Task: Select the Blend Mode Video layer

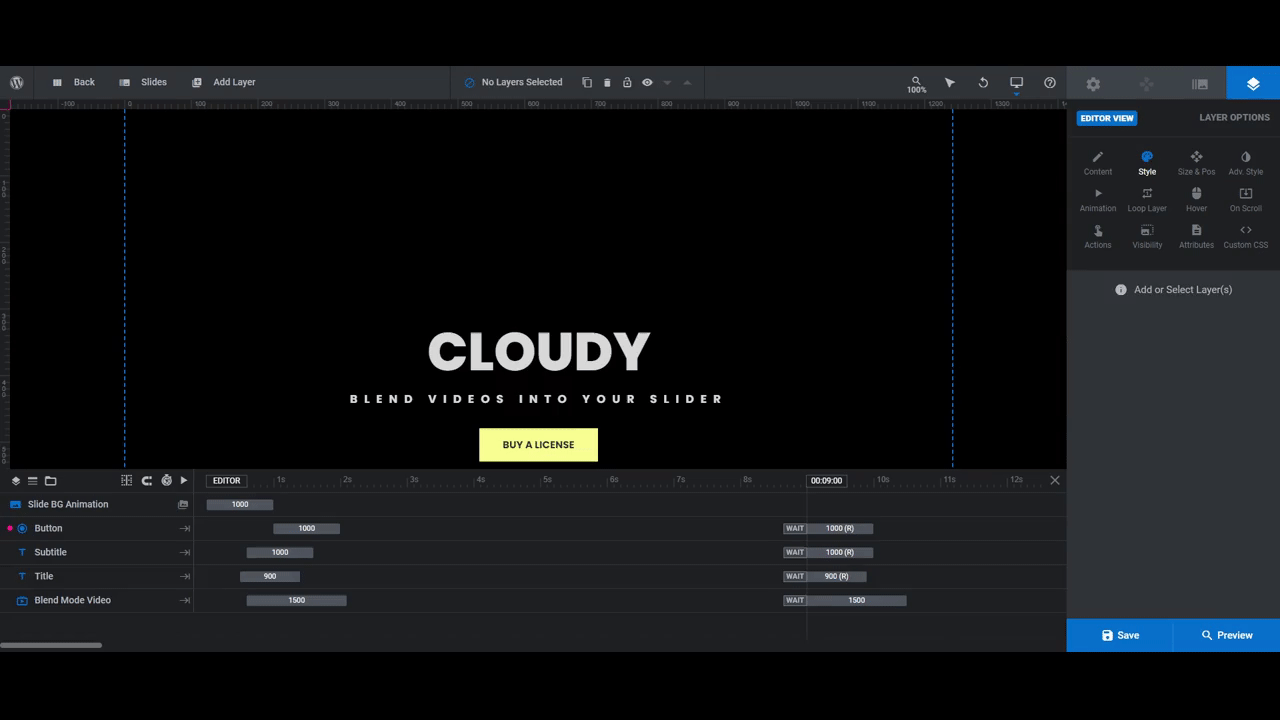Action: coord(73,600)
